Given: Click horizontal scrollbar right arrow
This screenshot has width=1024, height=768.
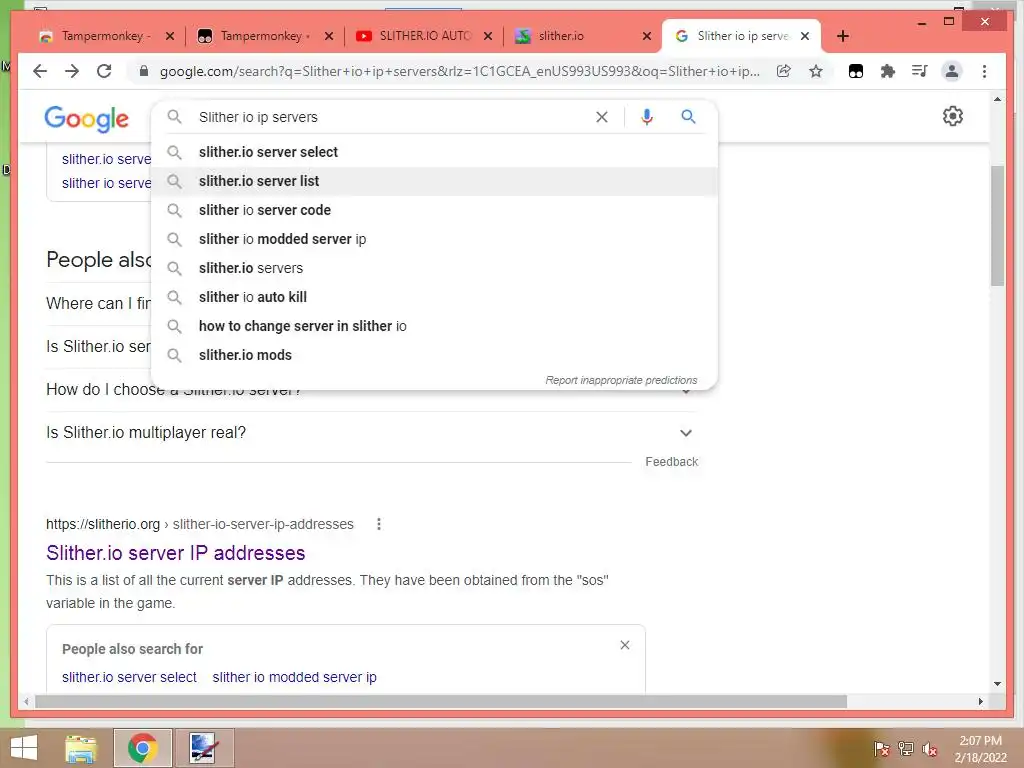Looking at the screenshot, I should [980, 701].
